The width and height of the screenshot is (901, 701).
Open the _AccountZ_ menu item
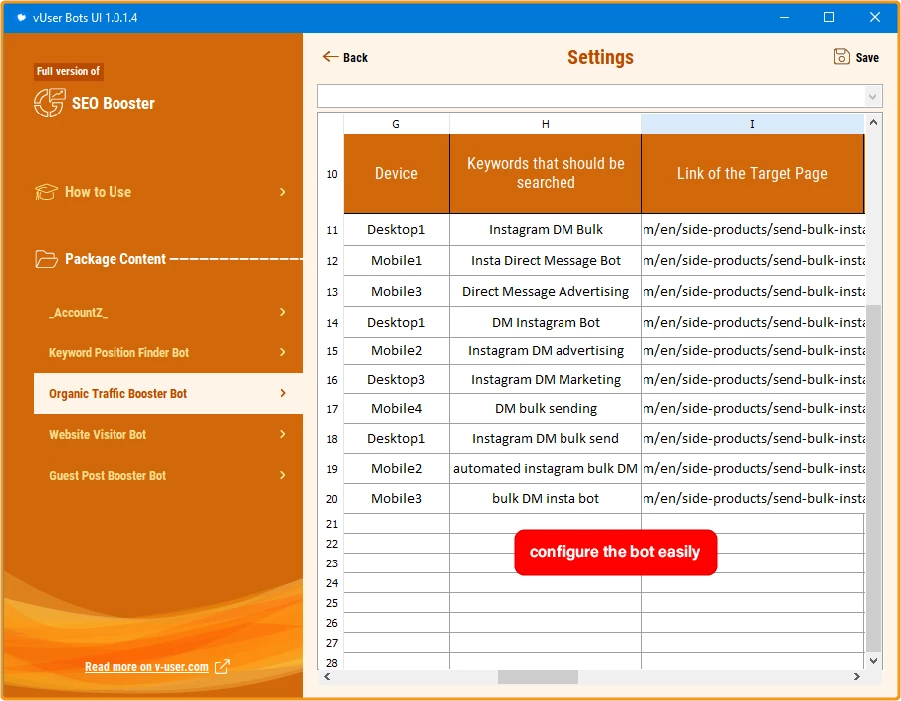168,312
